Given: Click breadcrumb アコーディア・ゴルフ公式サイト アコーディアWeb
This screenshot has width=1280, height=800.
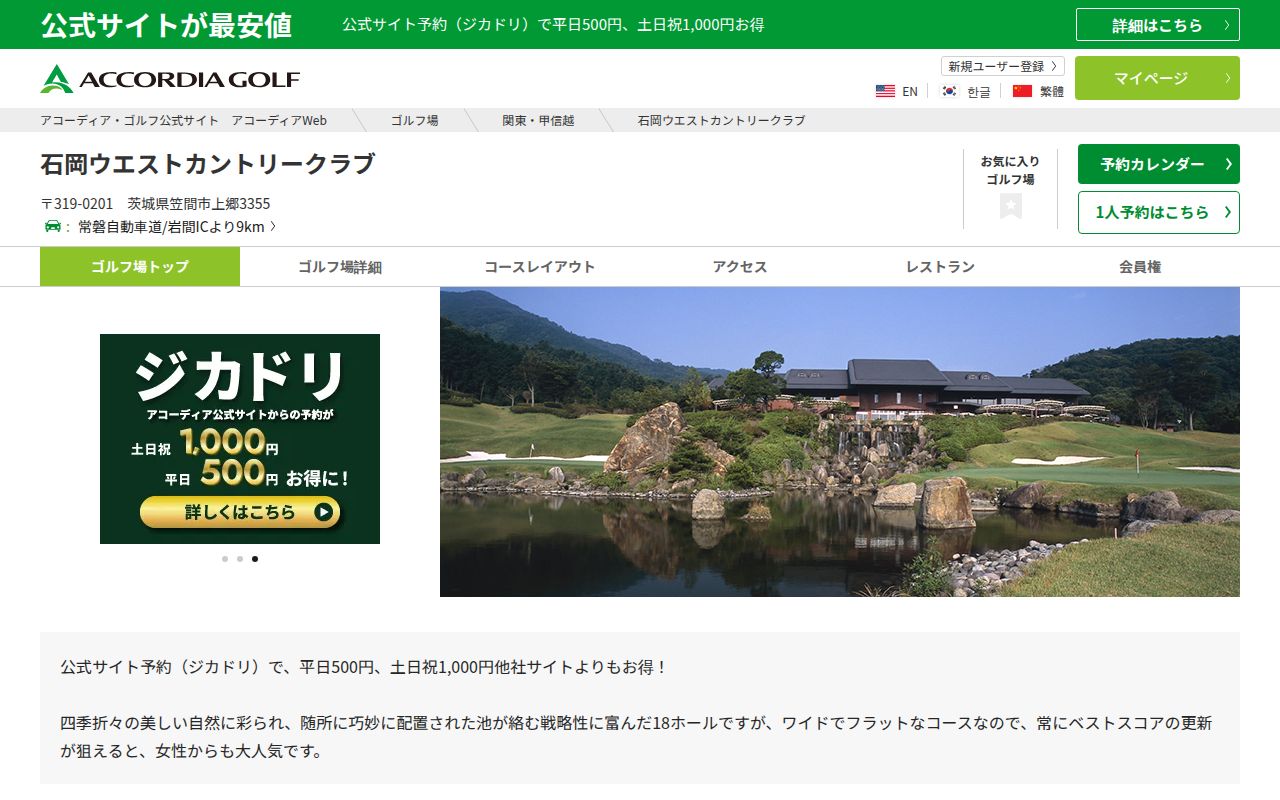Looking at the screenshot, I should [x=184, y=120].
